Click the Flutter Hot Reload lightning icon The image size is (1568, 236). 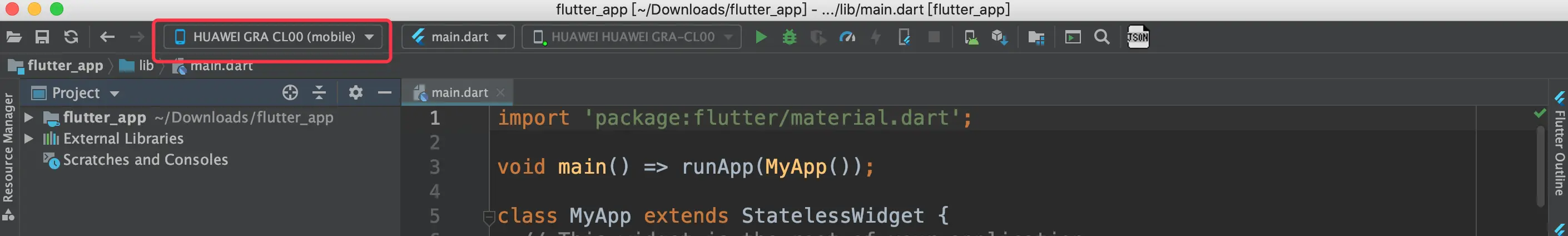pos(875,37)
